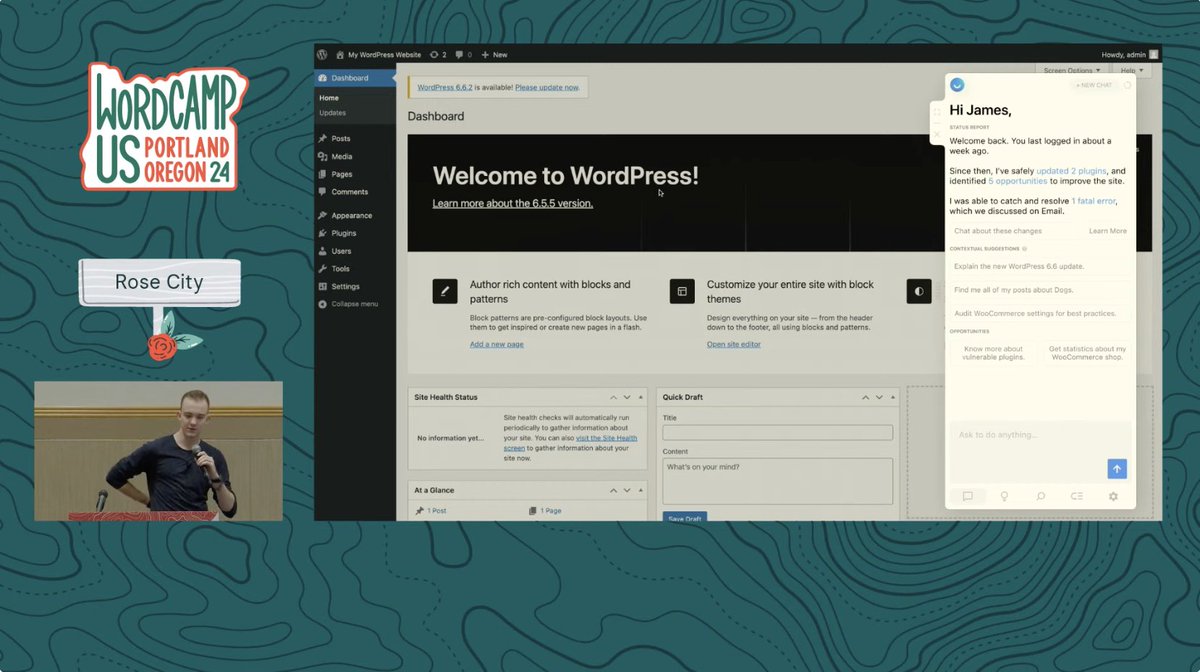Open the comments bubble in the admin bar
1200x672 pixels.
[x=463, y=55]
